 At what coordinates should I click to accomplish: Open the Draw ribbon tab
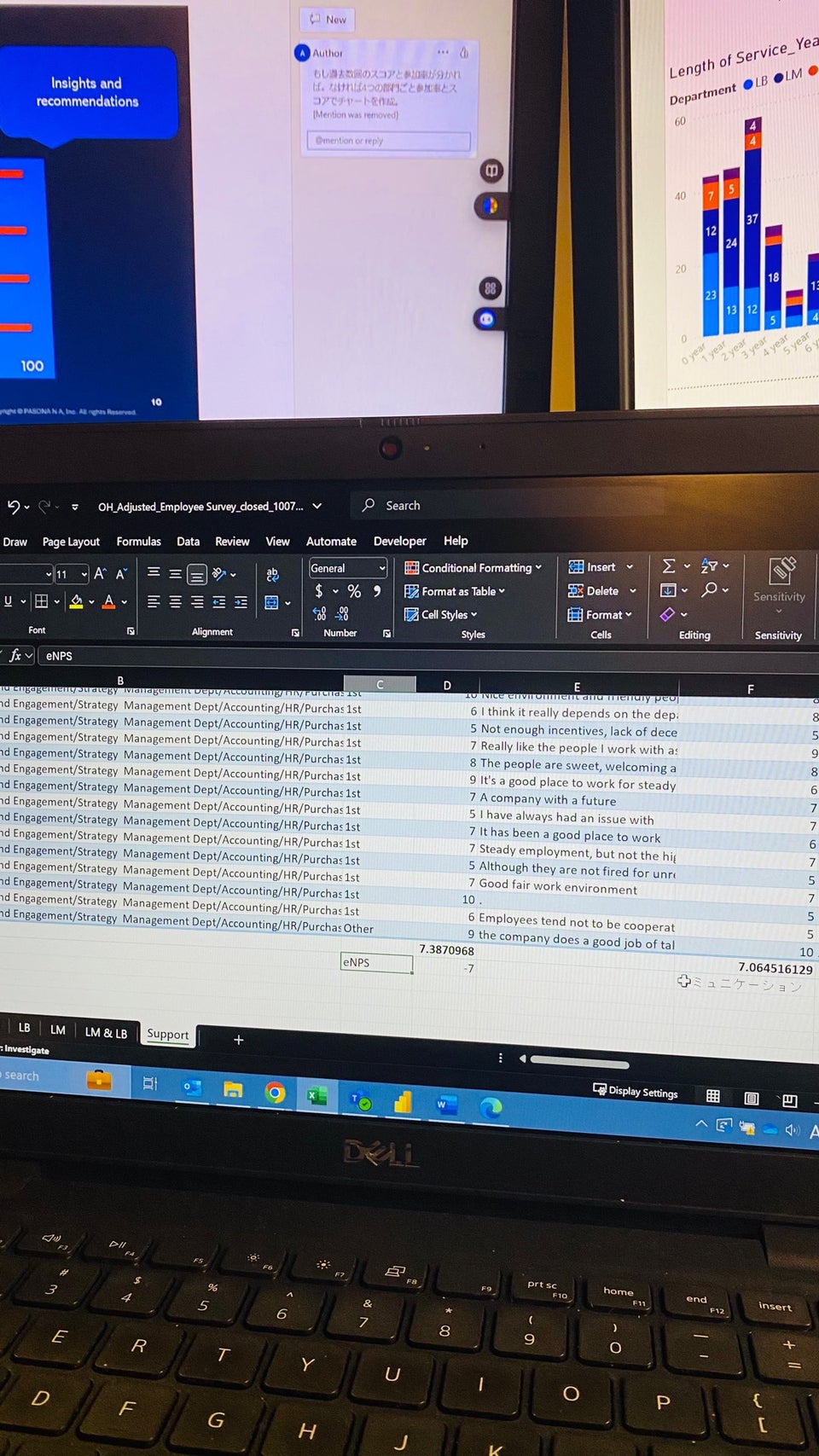point(15,542)
